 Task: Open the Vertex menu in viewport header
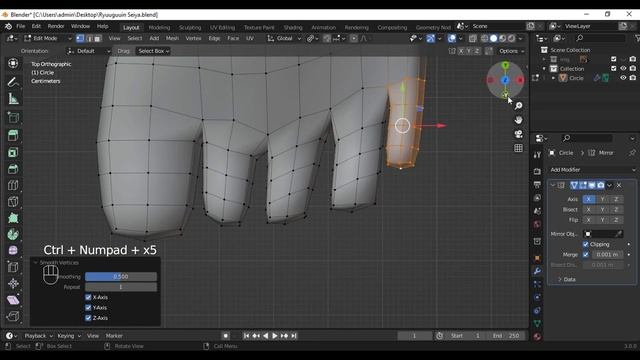pyautogui.click(x=193, y=38)
